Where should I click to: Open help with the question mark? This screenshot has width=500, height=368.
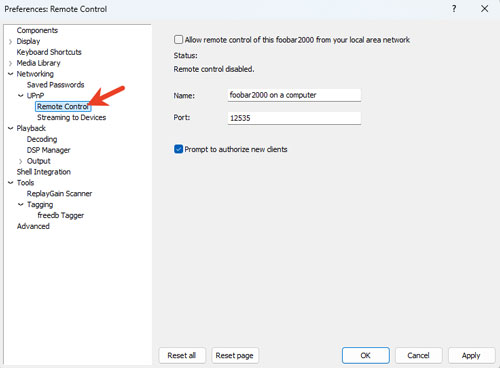pos(454,9)
